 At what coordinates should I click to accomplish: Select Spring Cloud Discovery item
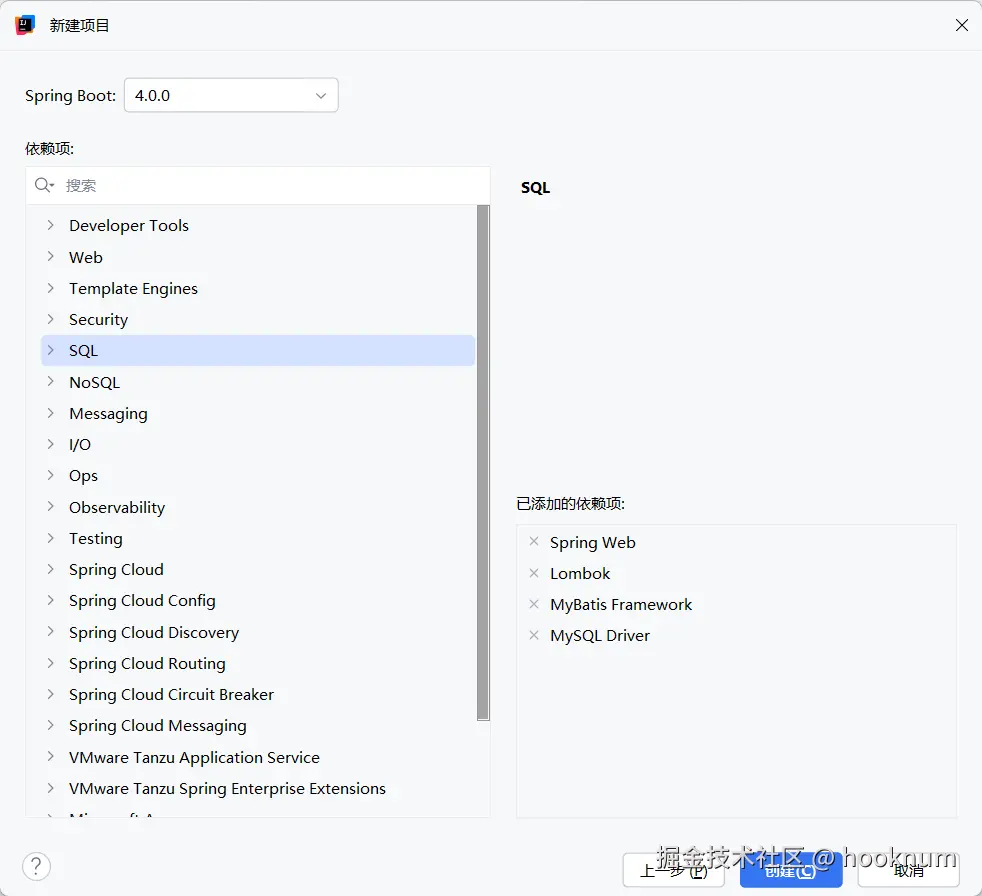[x=153, y=632]
